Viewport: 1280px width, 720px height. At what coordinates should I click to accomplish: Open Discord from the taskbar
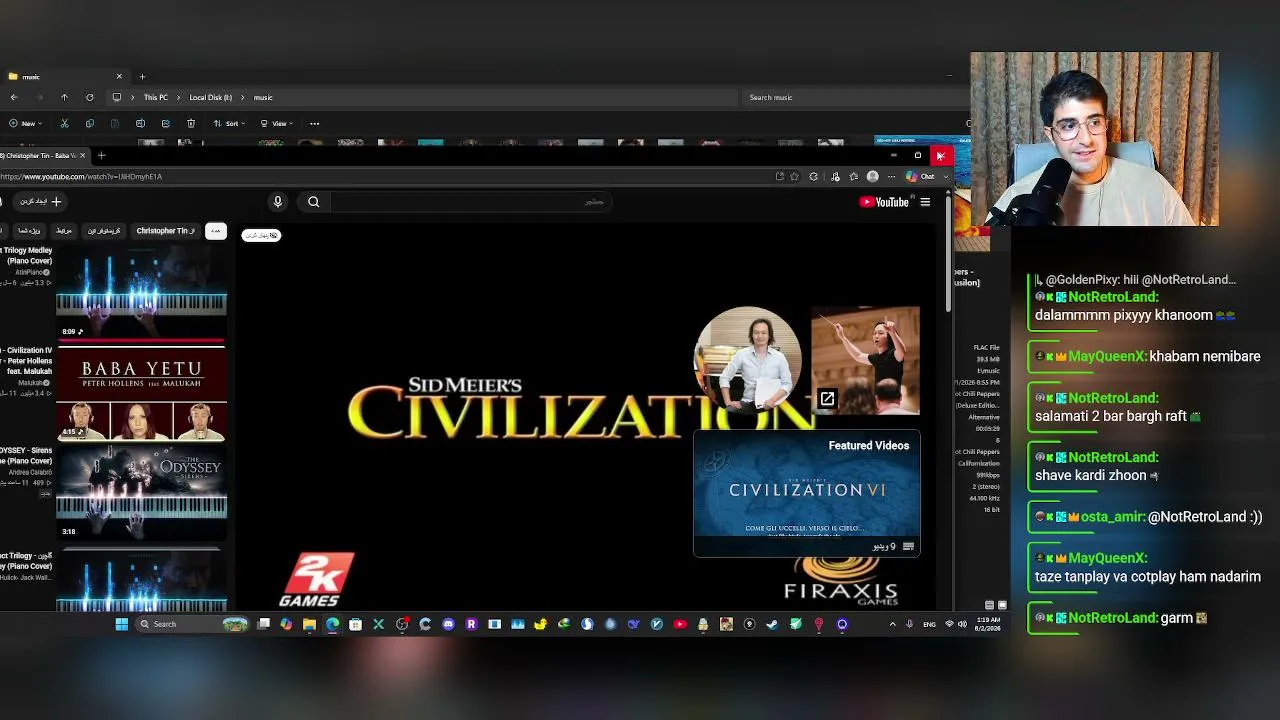click(448, 624)
